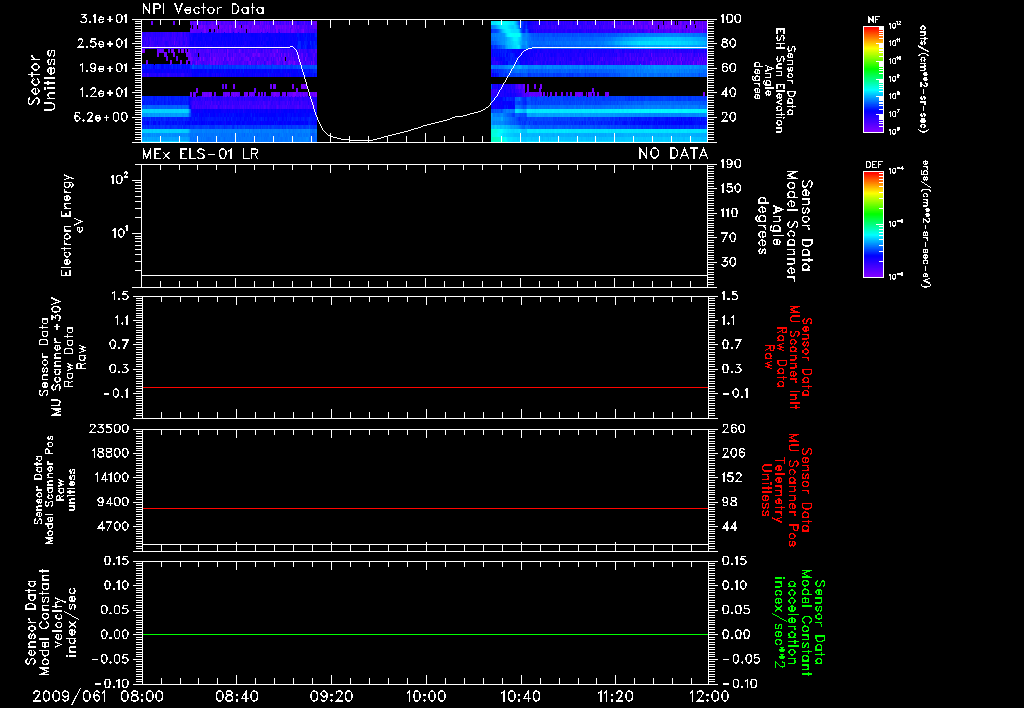Select the "NPI Vector Data" panel title
Screen dimensions: 1024x708
pos(203,9)
